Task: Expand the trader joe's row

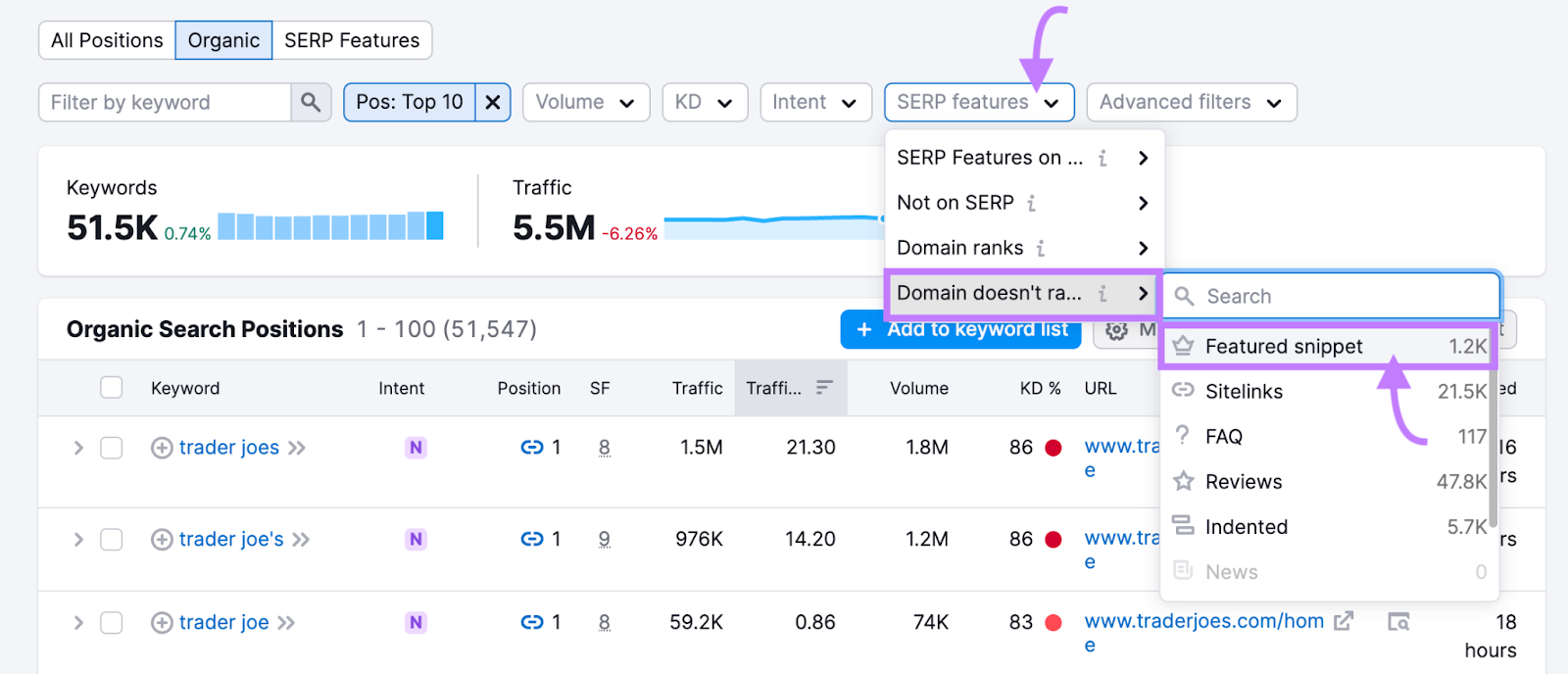Action: 78,540
